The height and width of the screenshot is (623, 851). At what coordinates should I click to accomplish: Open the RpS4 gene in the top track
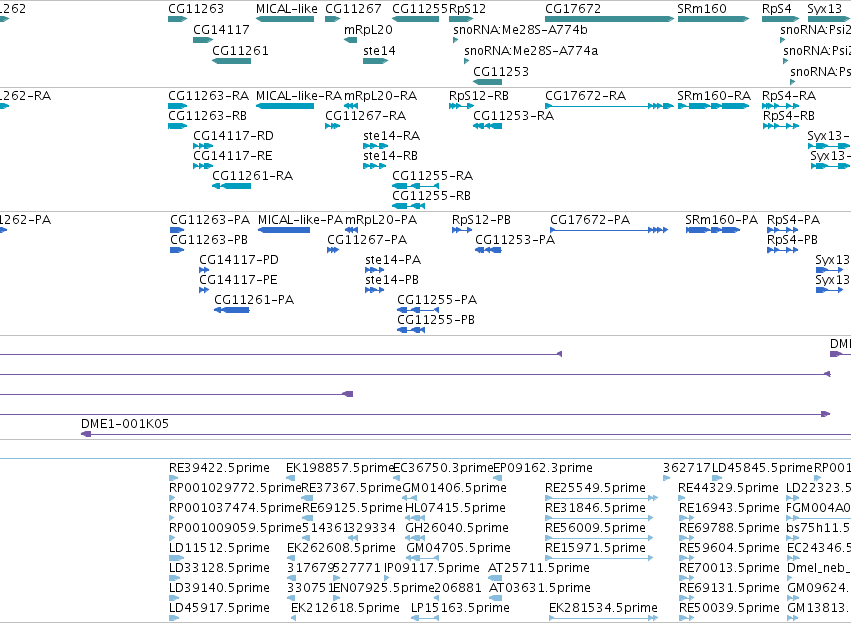click(780, 19)
